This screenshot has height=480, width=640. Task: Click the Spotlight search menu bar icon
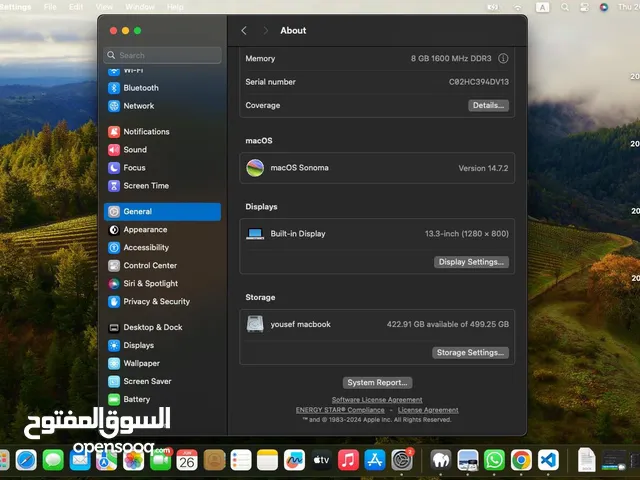pos(565,7)
